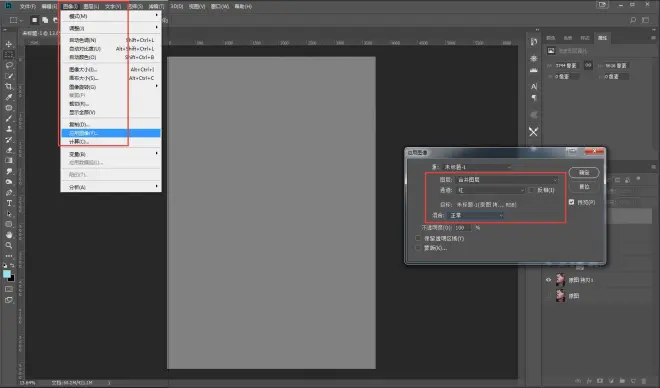Select the Eyedropper tool

pos(8,97)
